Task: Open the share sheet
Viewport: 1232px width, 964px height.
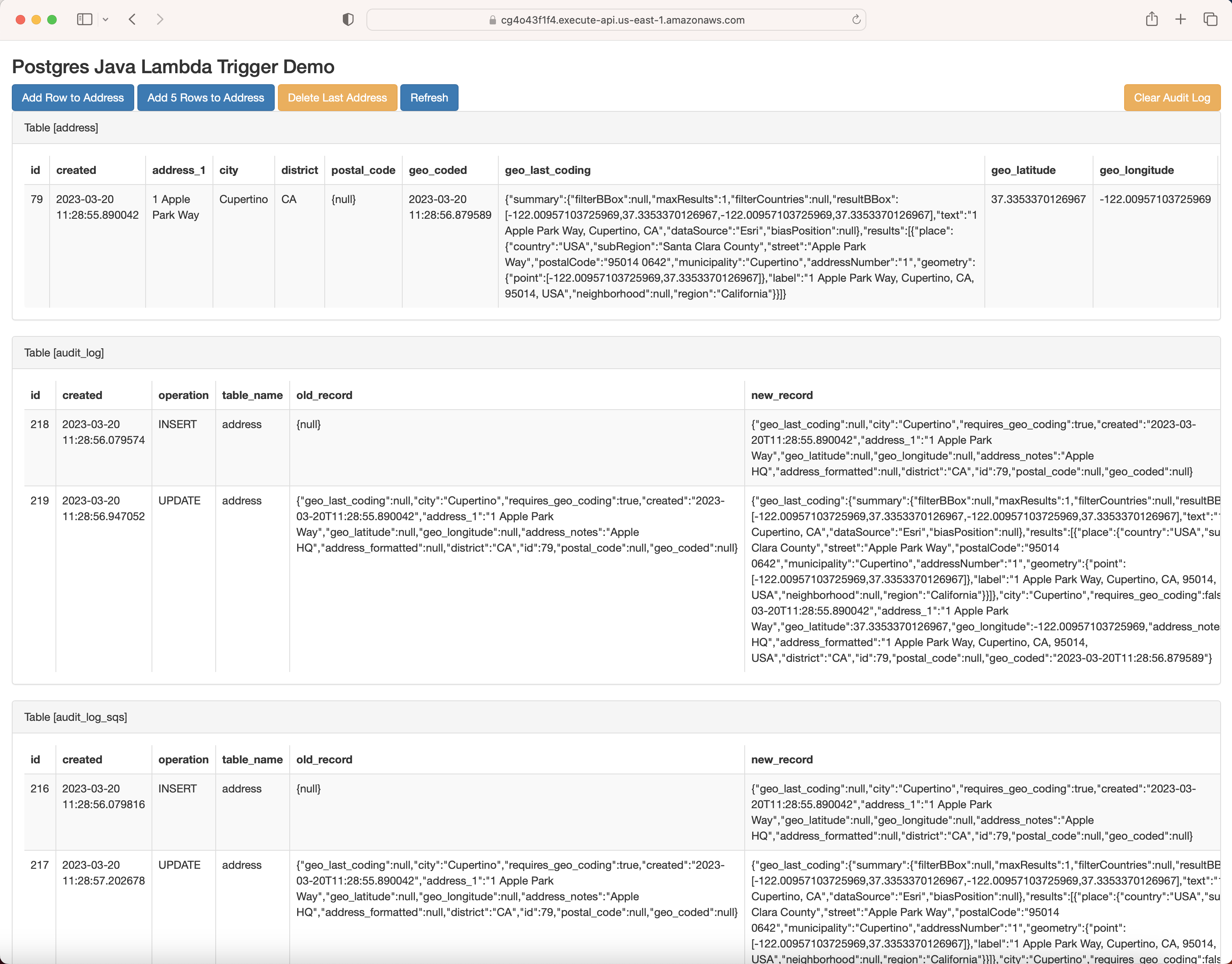Action: [1152, 19]
